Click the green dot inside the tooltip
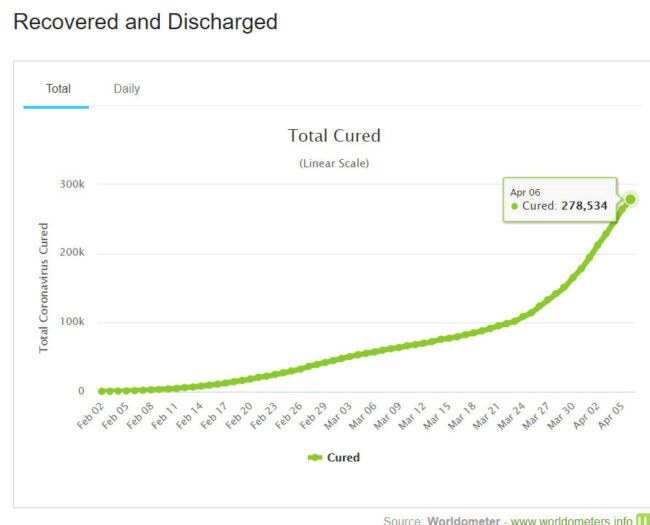 click(515, 206)
